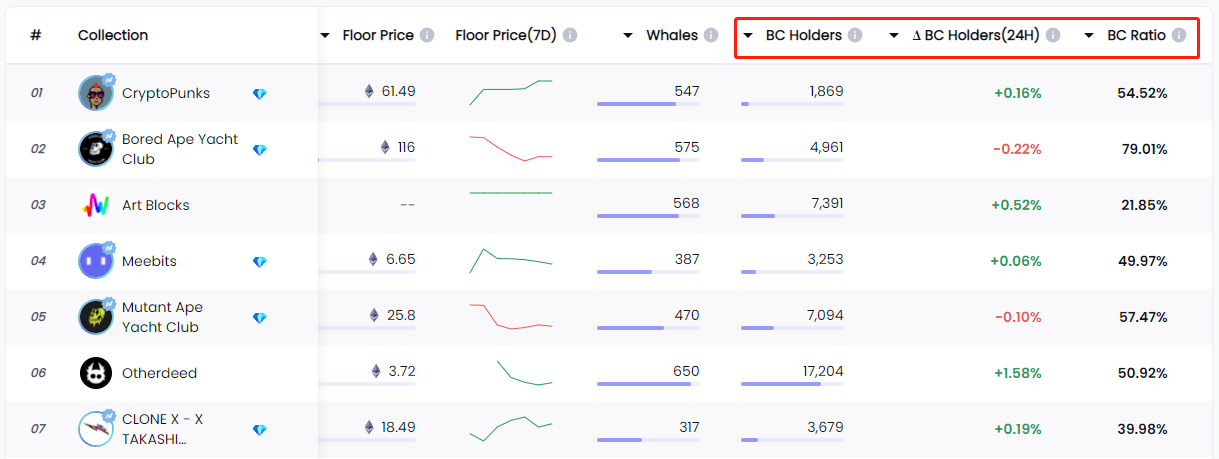Image resolution: width=1219 pixels, height=459 pixels.
Task: Click Ethereum icon next to 25.8 floor price
Action: (375, 315)
